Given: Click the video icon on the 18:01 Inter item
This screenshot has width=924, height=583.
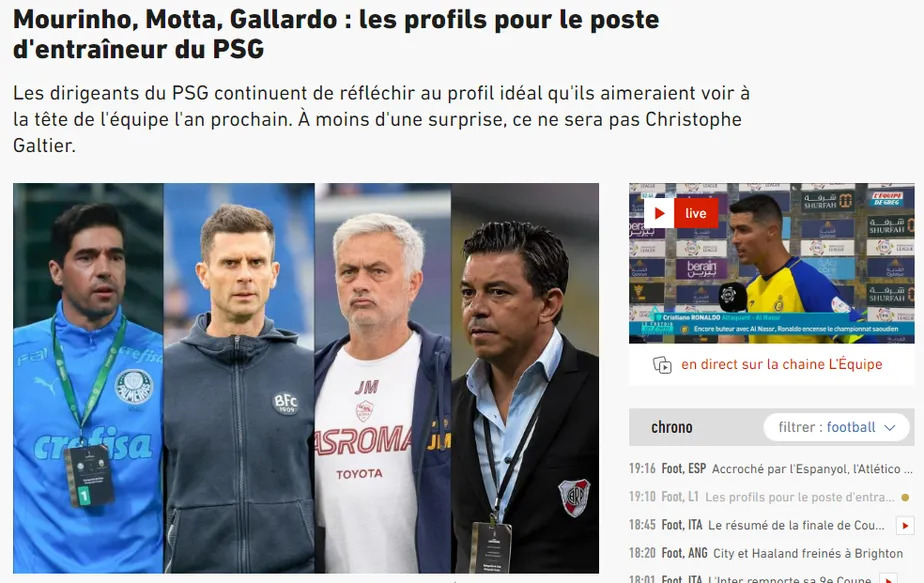Looking at the screenshot, I should [x=887, y=578].
